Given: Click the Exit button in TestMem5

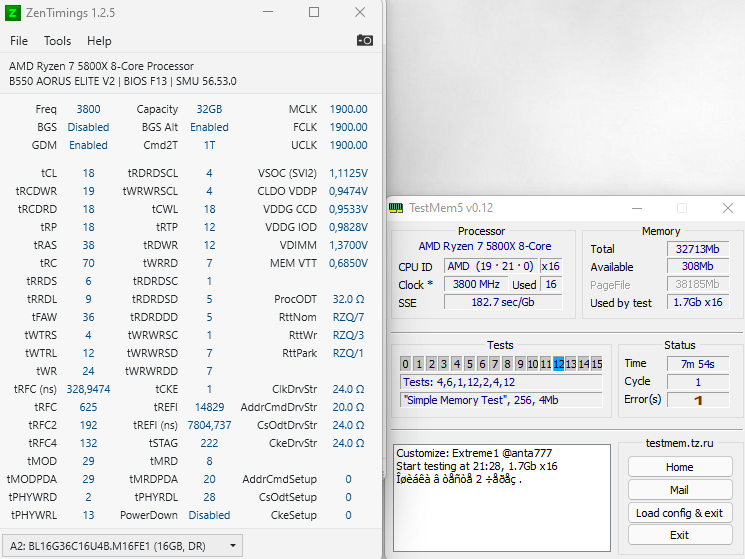Looking at the screenshot, I should [680, 535].
